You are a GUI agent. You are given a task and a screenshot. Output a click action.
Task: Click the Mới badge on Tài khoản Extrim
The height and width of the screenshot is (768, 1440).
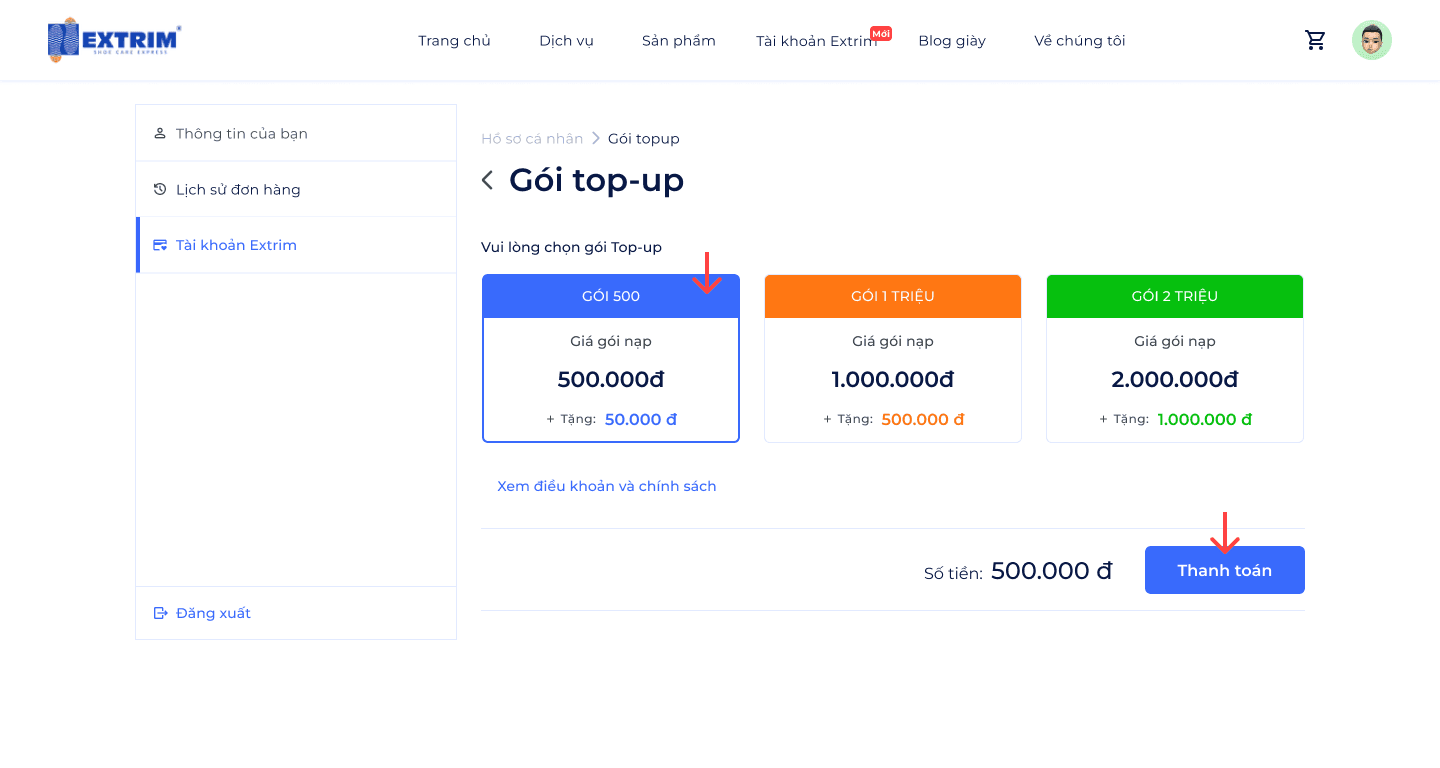point(881,33)
